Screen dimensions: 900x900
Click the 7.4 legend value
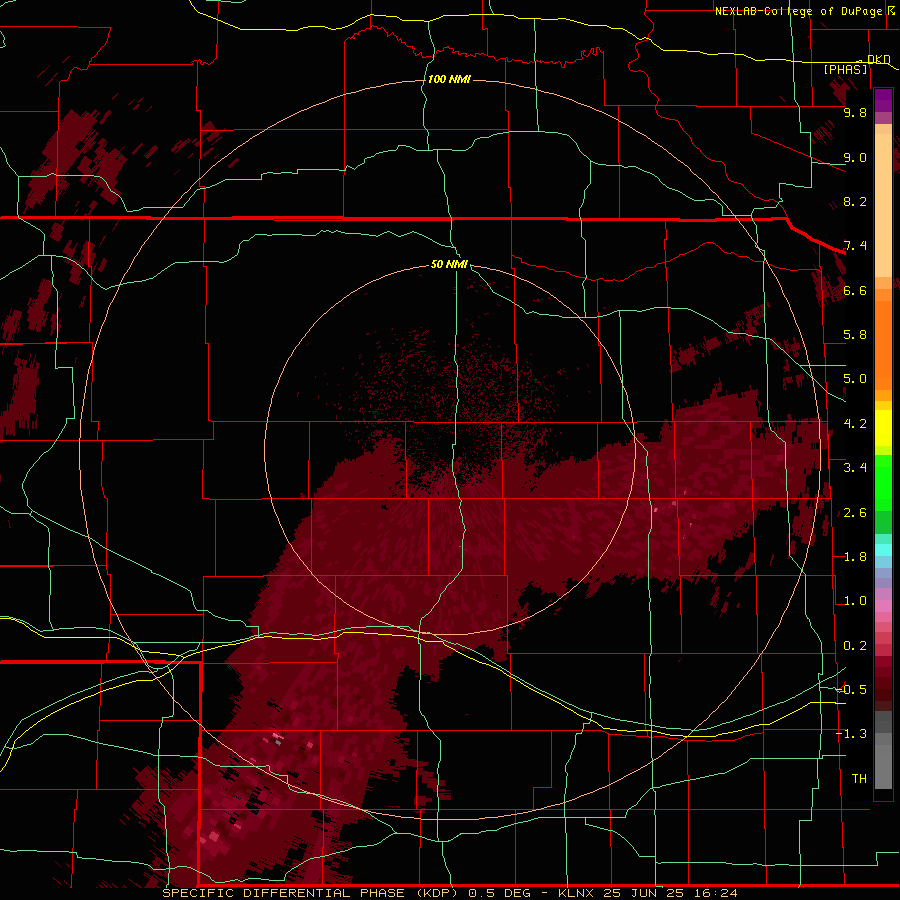click(x=855, y=246)
